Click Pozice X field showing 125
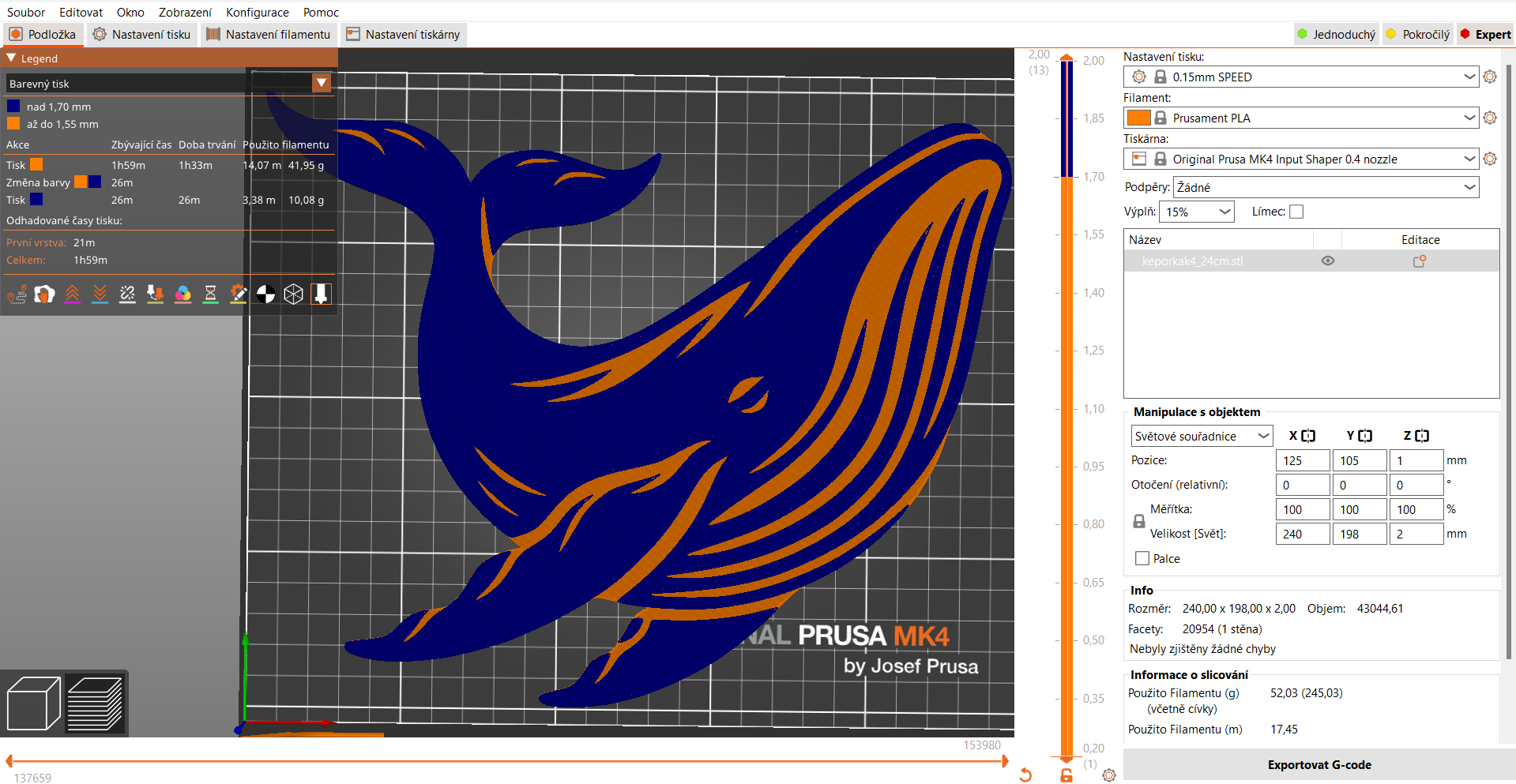The height and width of the screenshot is (784, 1516). click(x=1303, y=460)
